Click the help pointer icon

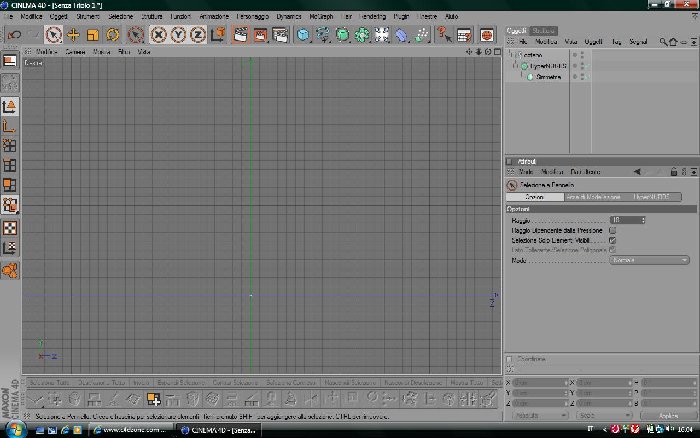click(444, 34)
